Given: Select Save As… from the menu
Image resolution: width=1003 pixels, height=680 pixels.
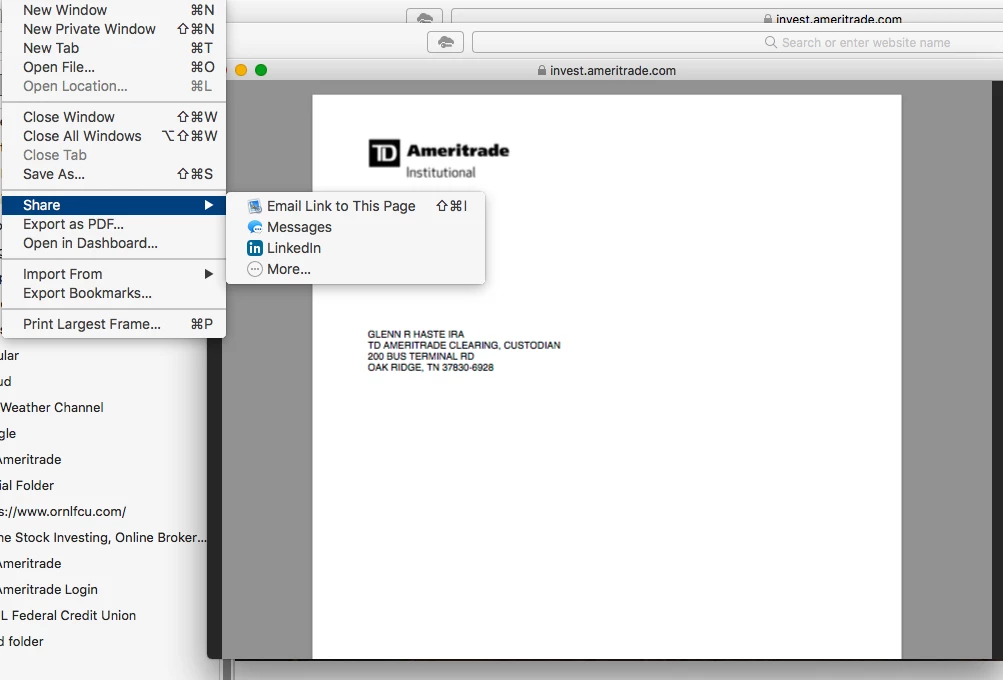Looking at the screenshot, I should coord(114,174).
